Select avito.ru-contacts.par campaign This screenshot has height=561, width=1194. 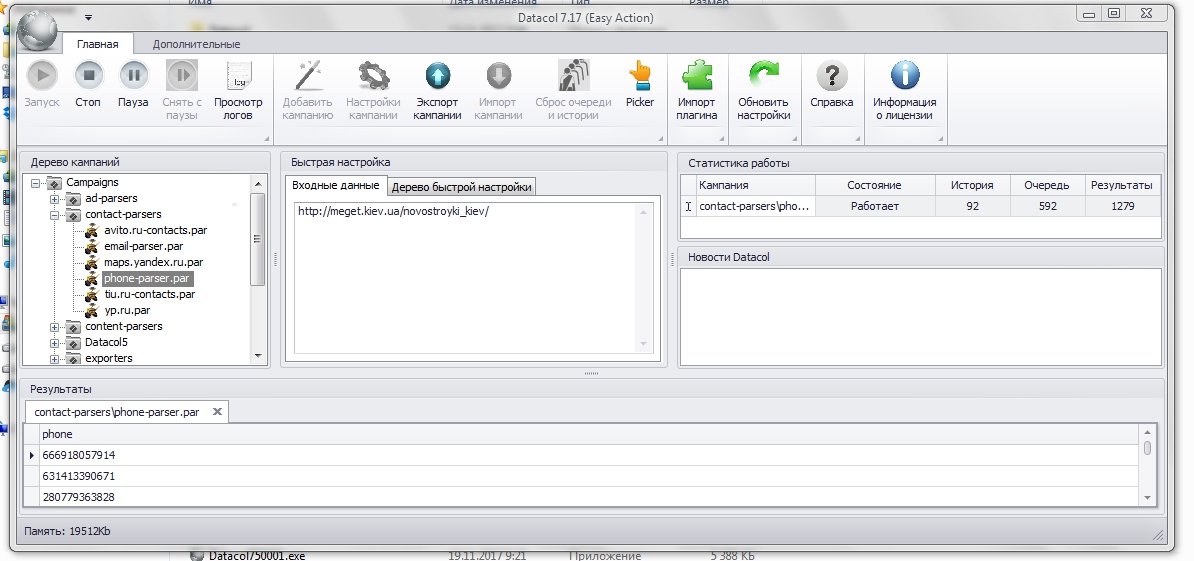coord(155,230)
